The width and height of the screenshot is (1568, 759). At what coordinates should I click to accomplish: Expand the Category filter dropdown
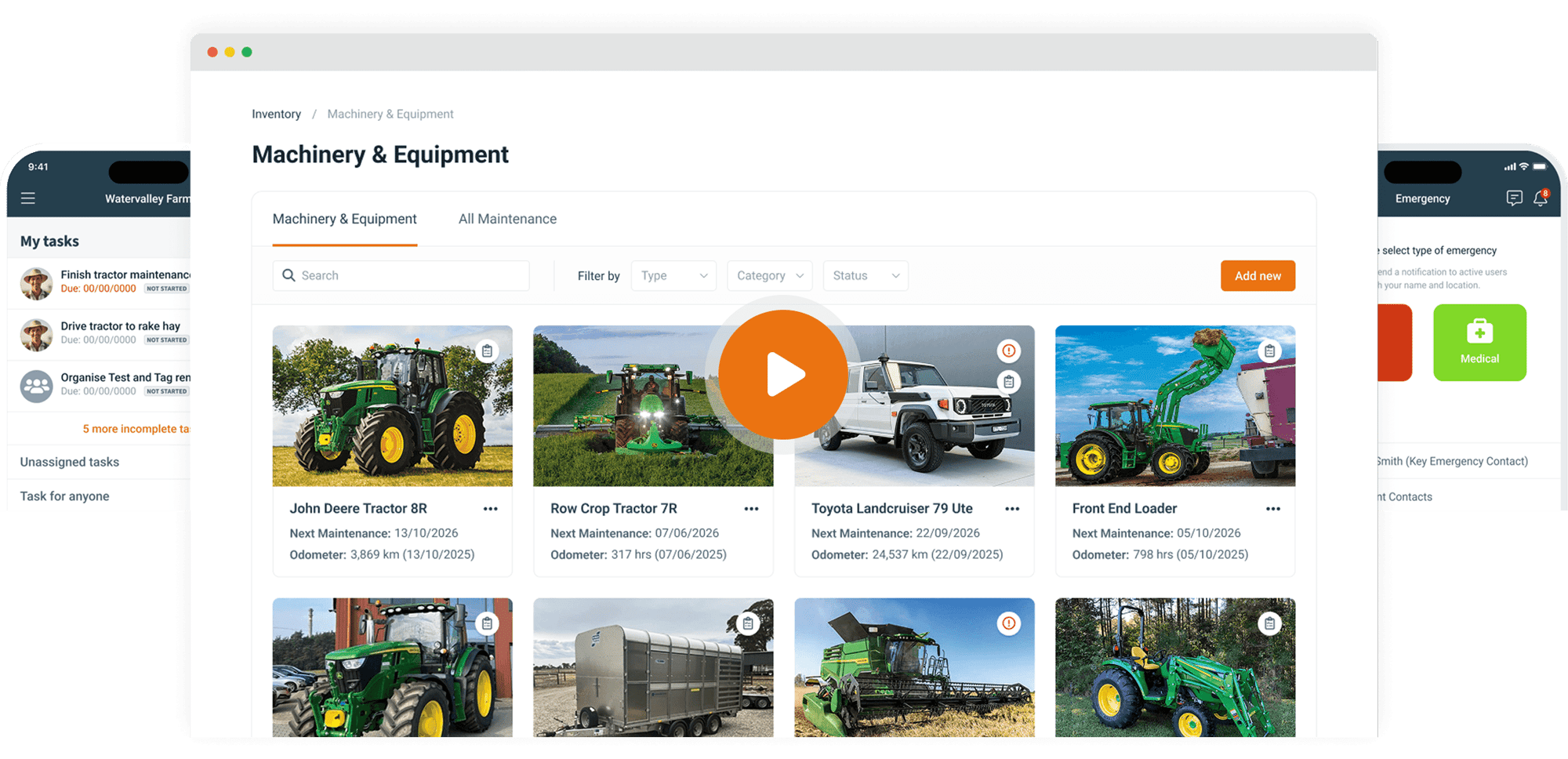tap(770, 276)
